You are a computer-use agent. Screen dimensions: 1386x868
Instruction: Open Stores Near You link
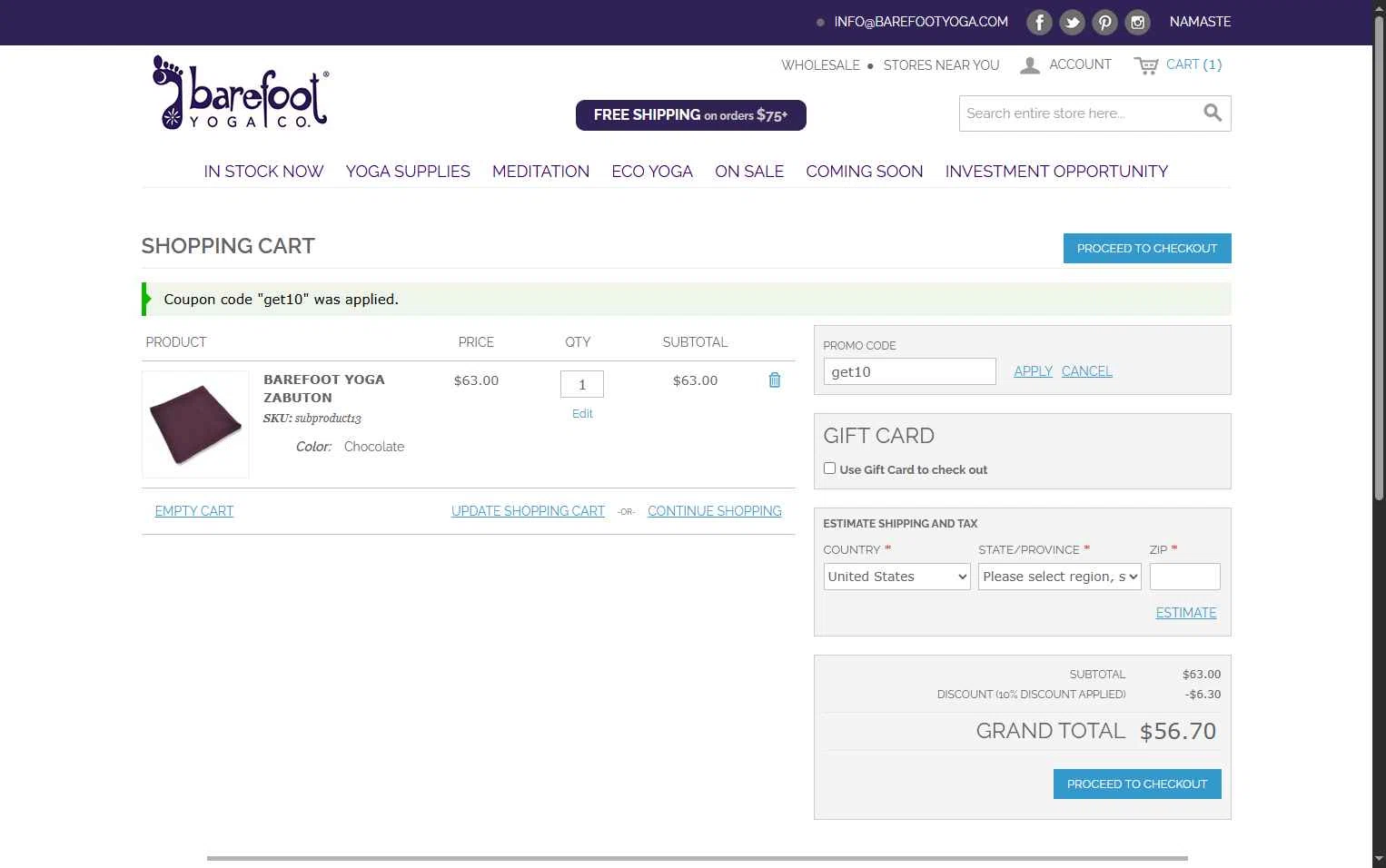point(941,65)
